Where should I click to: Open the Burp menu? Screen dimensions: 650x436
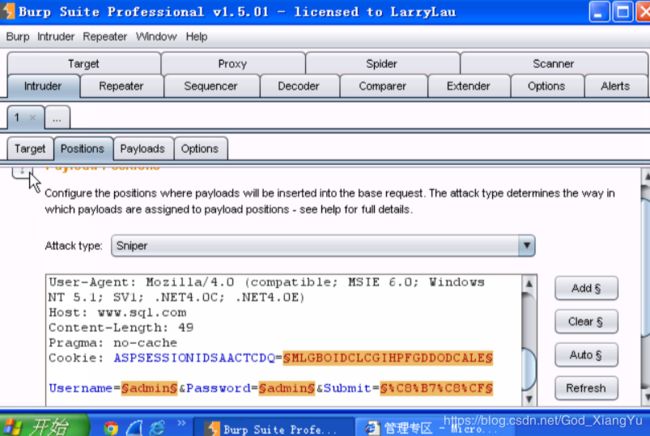tap(17, 37)
